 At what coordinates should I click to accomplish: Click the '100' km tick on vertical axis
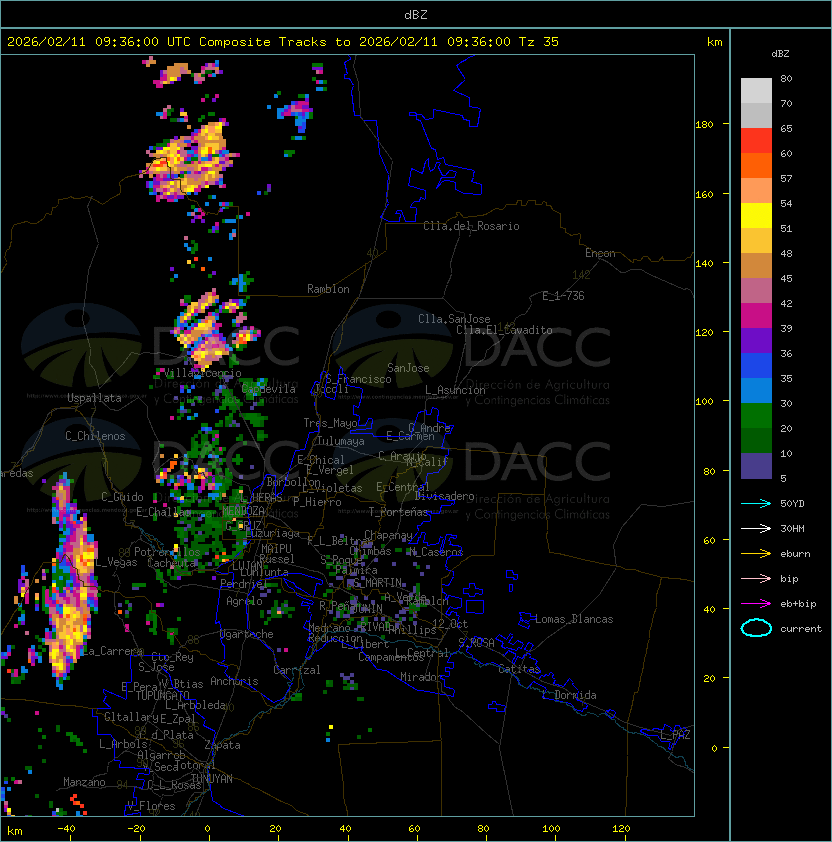pyautogui.click(x=704, y=402)
